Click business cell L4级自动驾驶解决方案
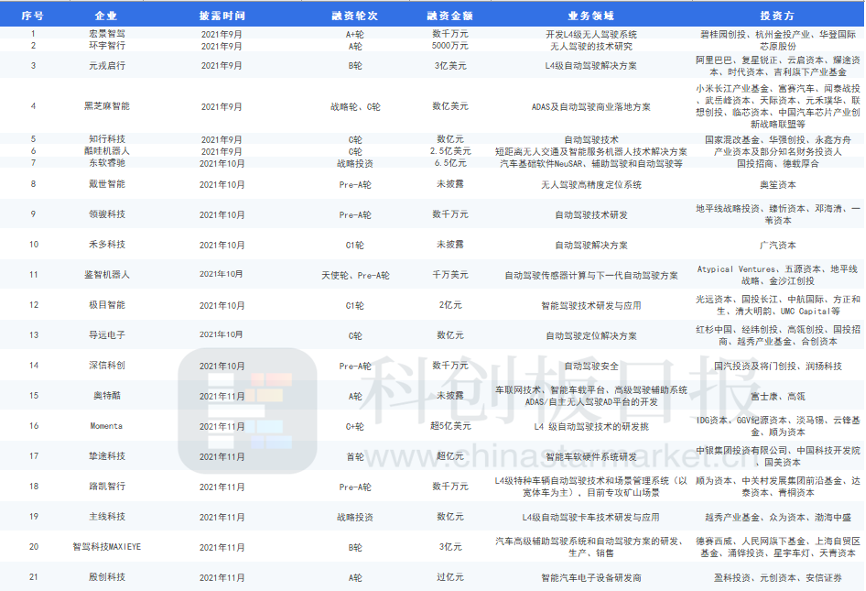The width and height of the screenshot is (866, 591). point(591,66)
